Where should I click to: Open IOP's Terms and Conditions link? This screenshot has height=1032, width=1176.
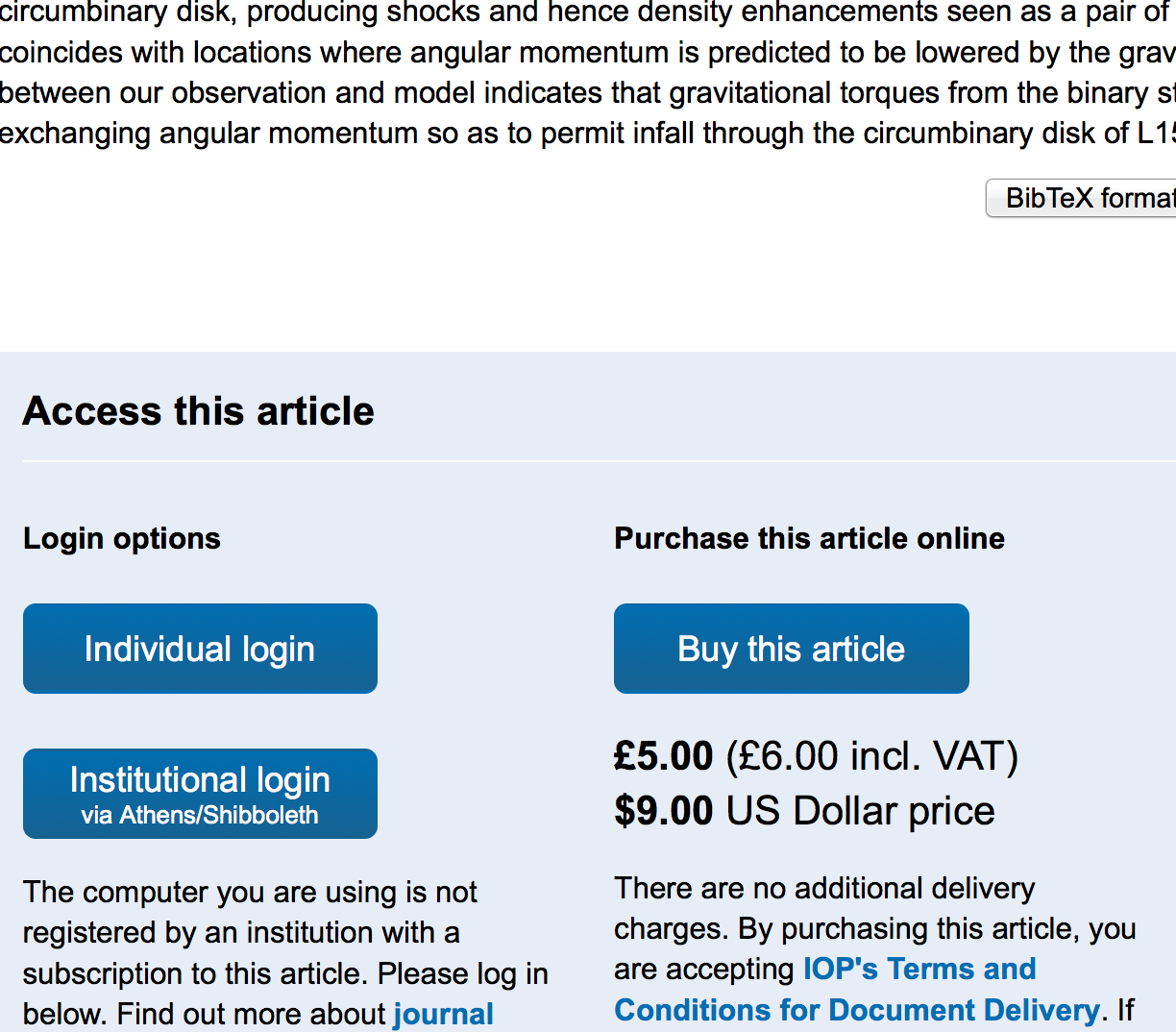tap(919, 969)
